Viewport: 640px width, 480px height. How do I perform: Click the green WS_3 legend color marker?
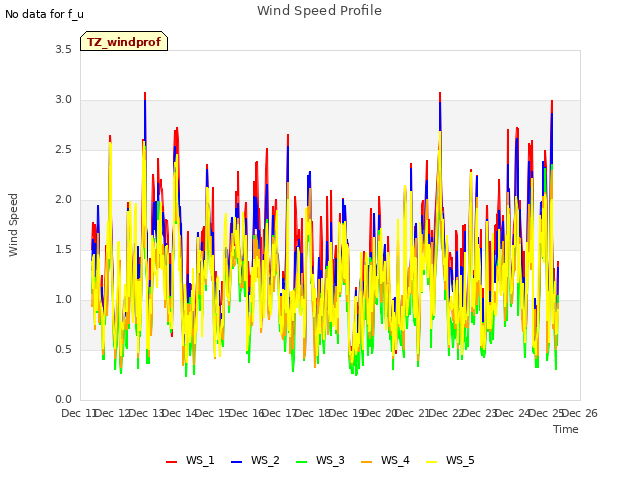point(302,462)
